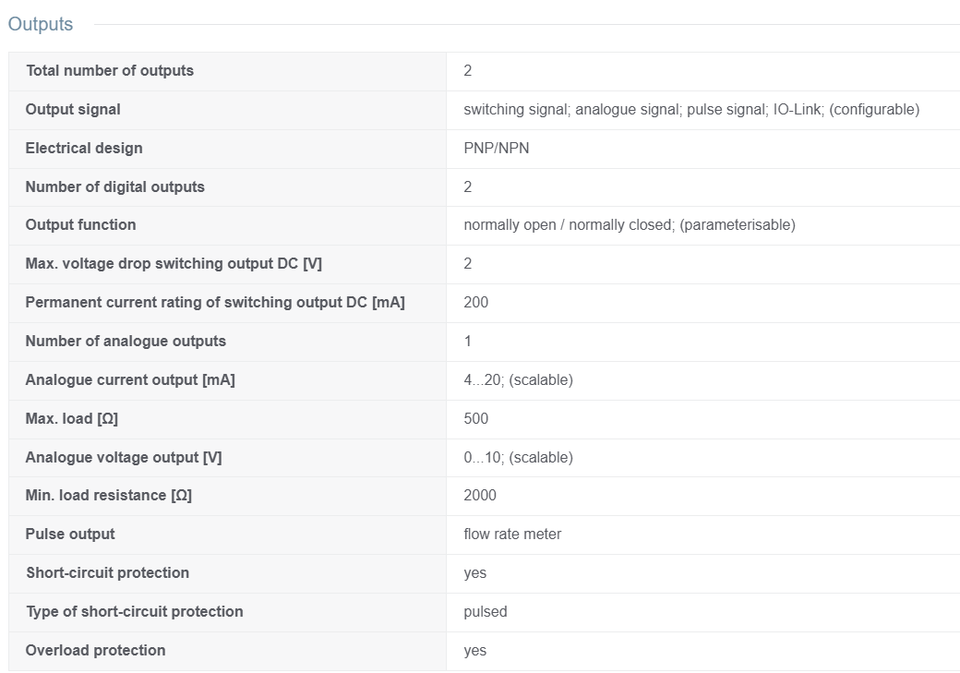Viewport: 960px width, 673px height.
Task: Click the Electrical design label
Action: [84, 148]
